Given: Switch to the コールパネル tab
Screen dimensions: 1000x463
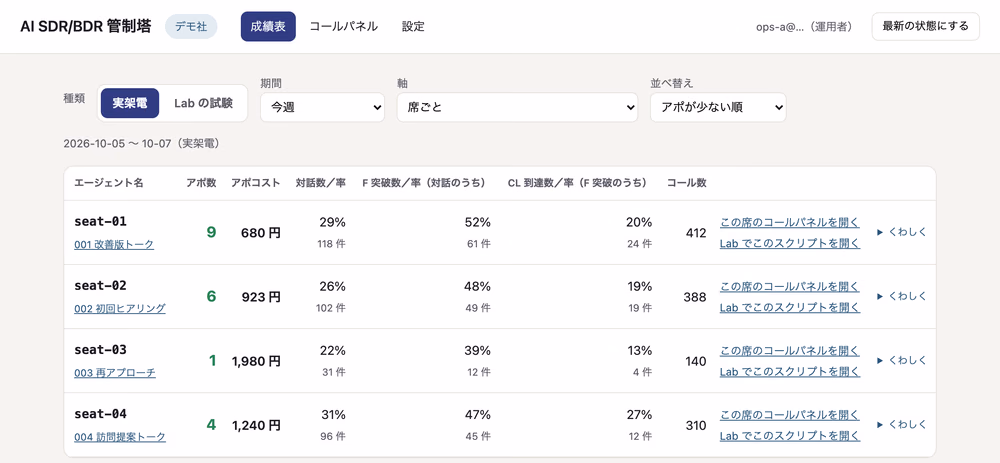Looking at the screenshot, I should 344,27.
